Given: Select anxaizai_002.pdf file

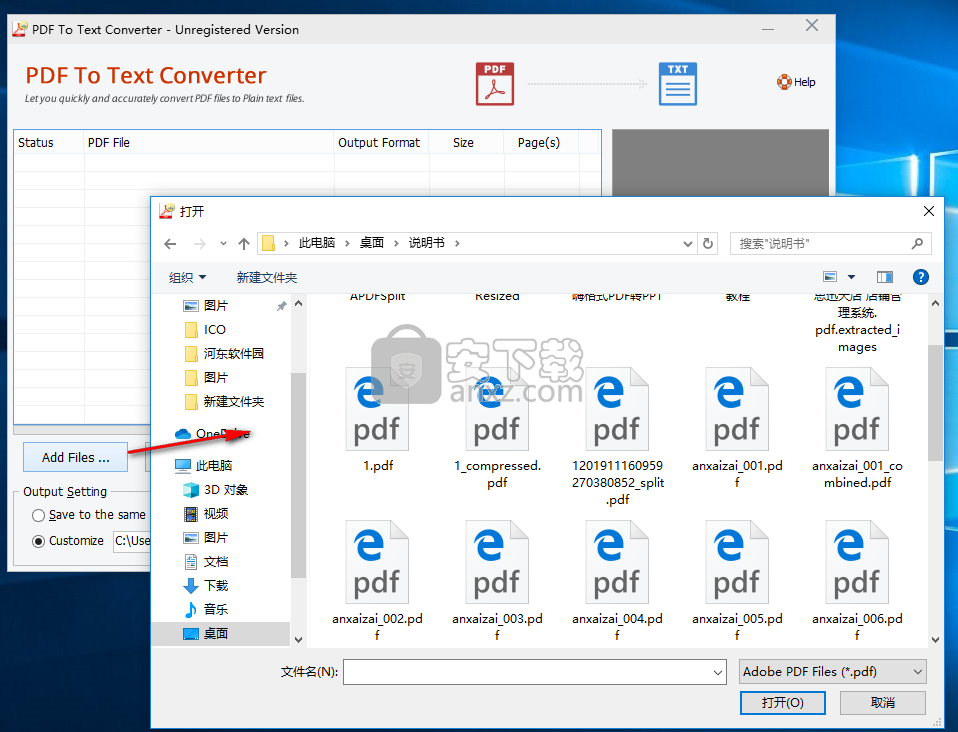Looking at the screenshot, I should pyautogui.click(x=377, y=580).
